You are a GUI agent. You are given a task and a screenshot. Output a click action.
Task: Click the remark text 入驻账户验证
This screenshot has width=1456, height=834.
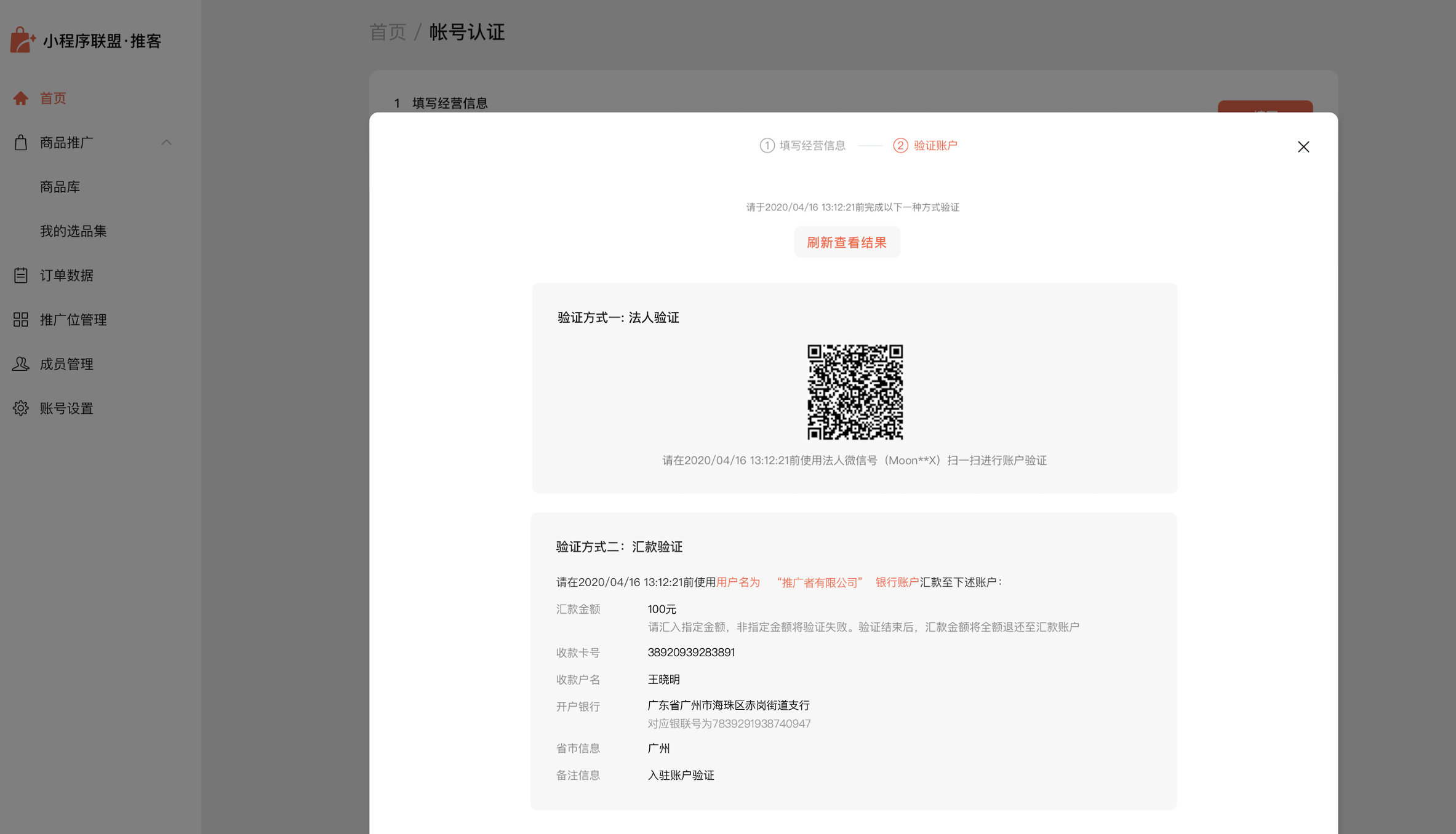(681, 776)
